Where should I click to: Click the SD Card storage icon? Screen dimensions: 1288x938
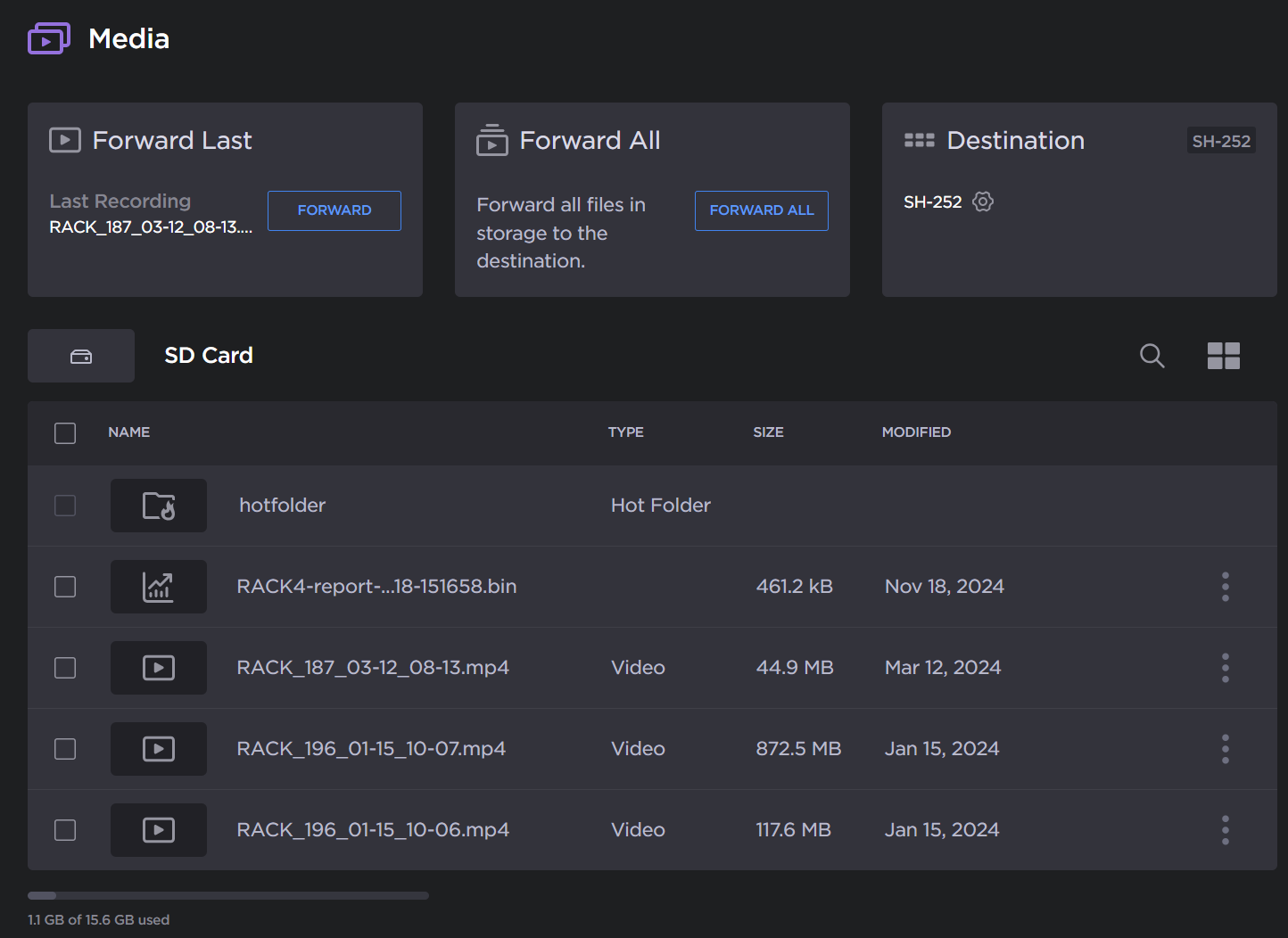80,355
